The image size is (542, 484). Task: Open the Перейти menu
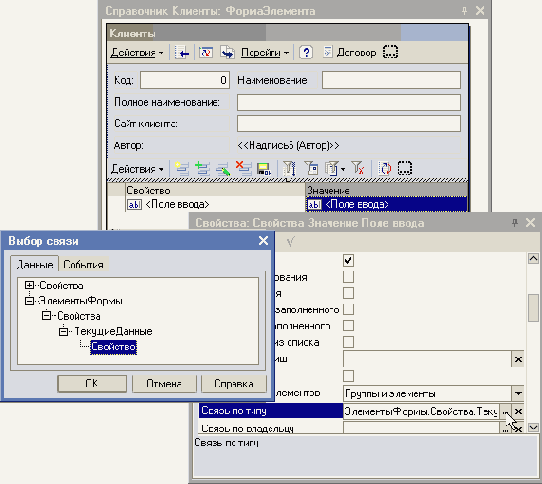(264, 53)
